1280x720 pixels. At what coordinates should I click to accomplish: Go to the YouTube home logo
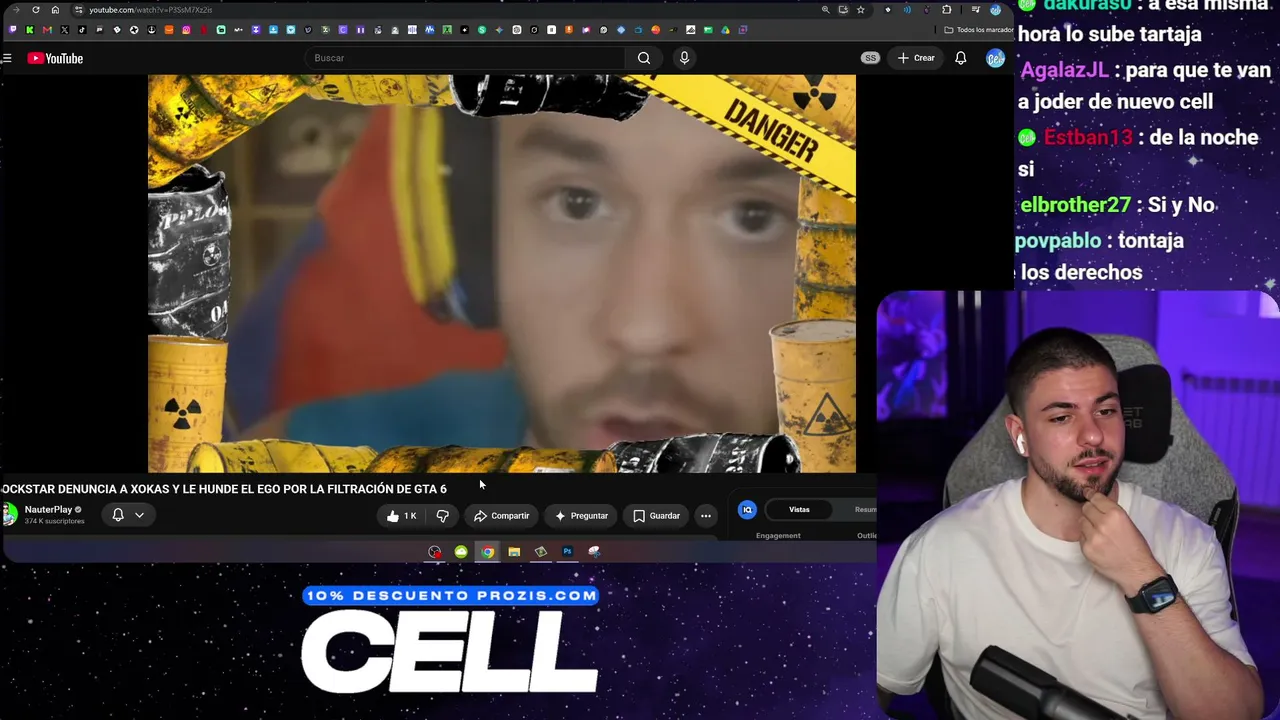55,58
